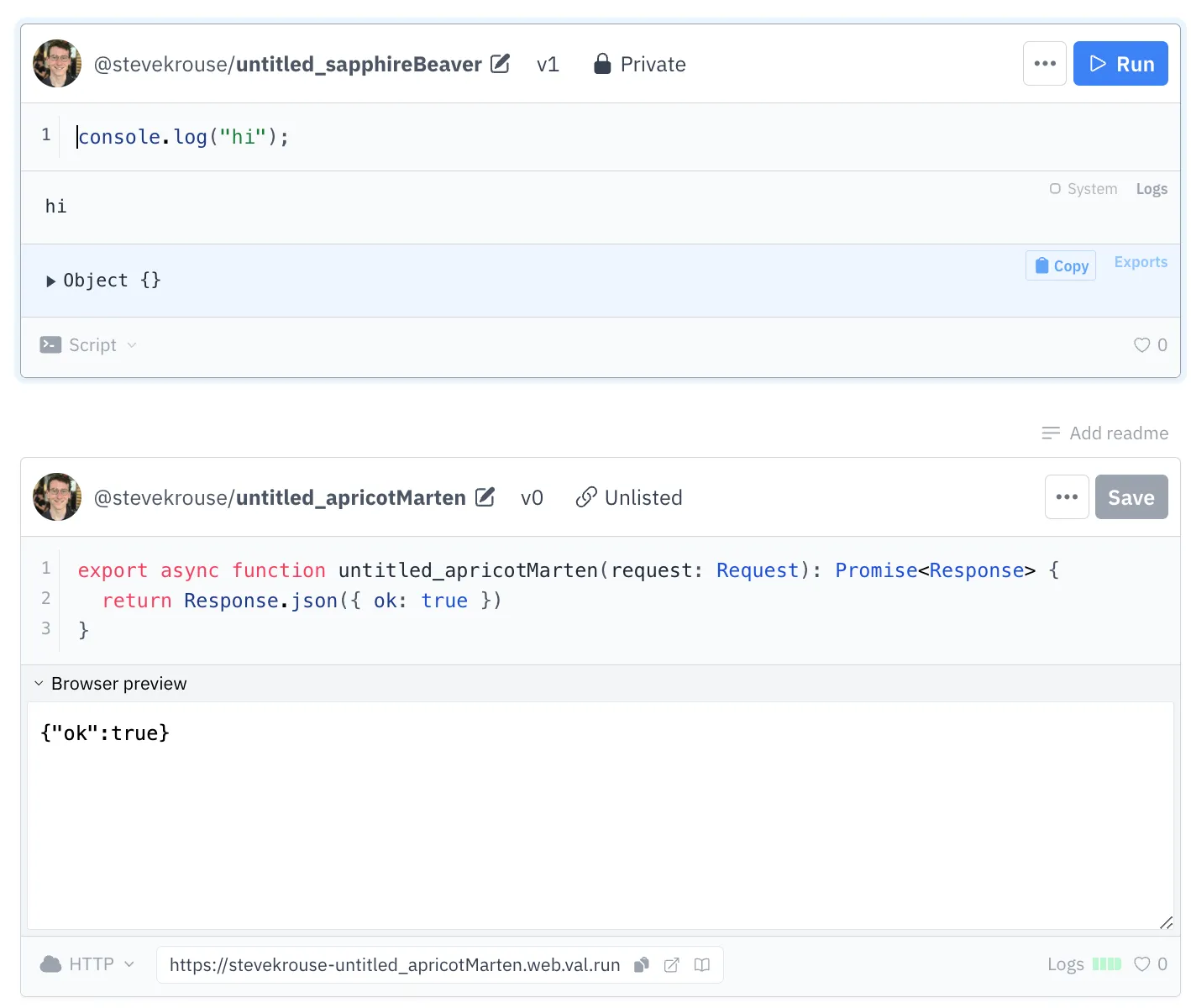Screen dimensions: 1191x1008
Task: Rename untitled_apricotMarten using the pencil icon
Action: [x=485, y=496]
